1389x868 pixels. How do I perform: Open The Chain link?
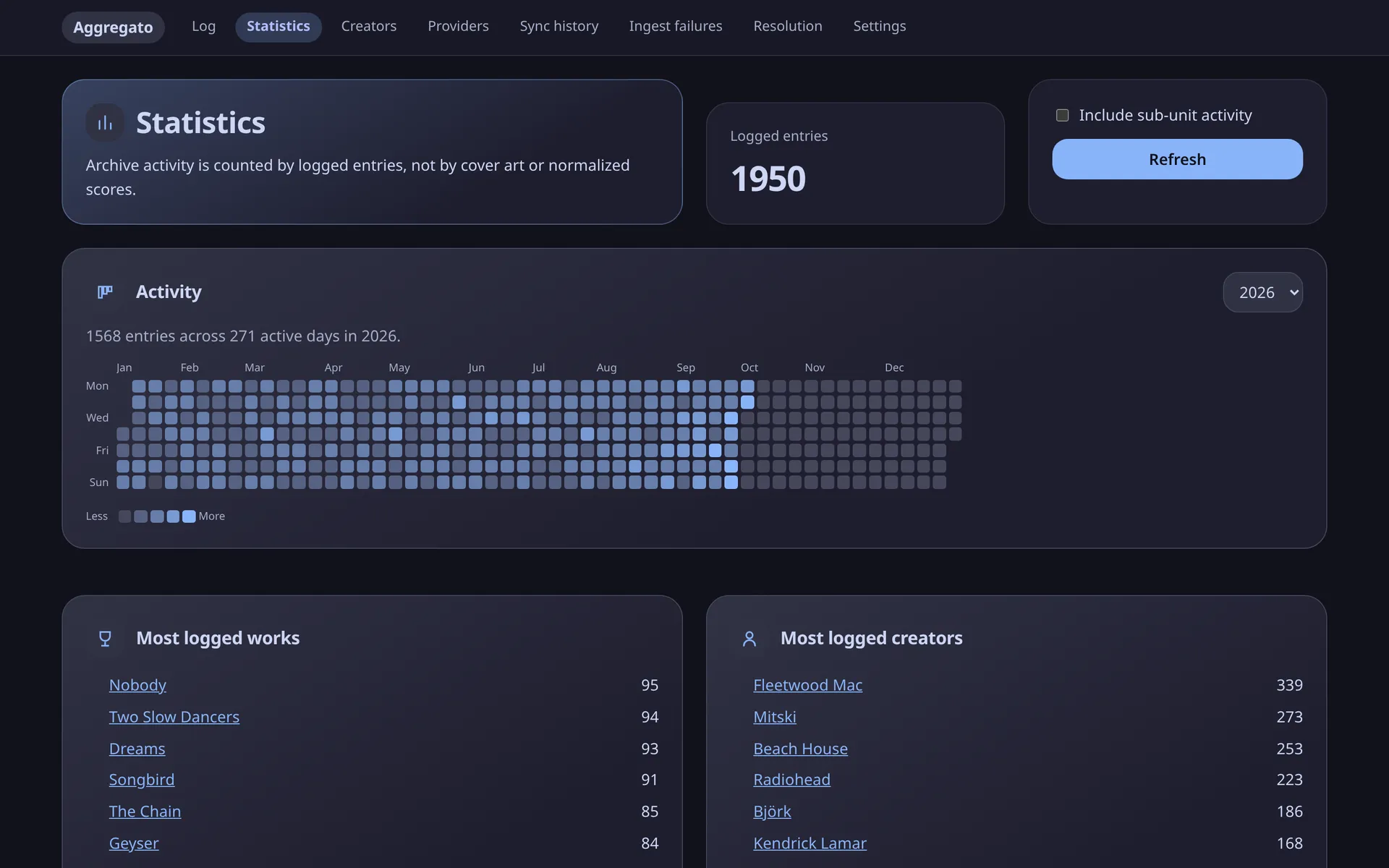[145, 812]
